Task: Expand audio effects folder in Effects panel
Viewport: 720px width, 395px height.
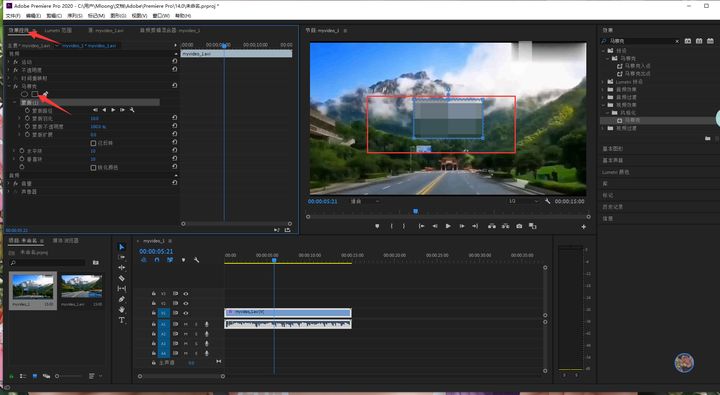Action: (x=603, y=90)
